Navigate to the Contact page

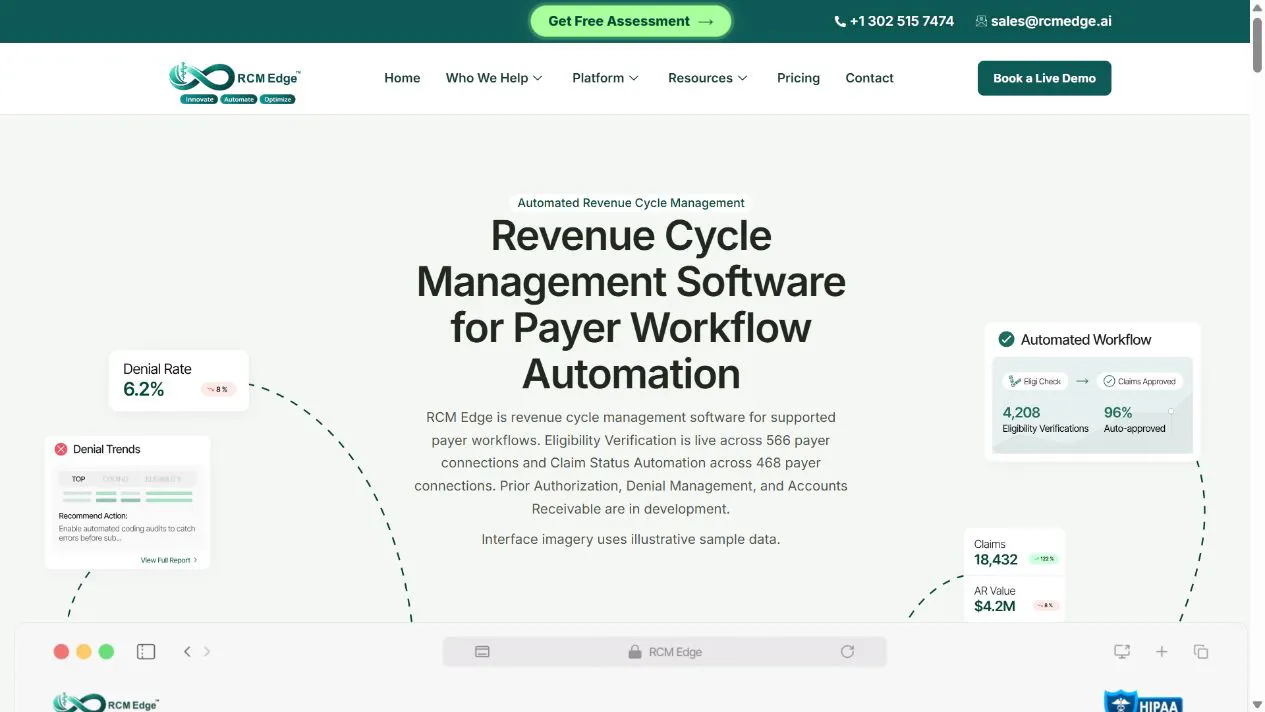(x=869, y=78)
